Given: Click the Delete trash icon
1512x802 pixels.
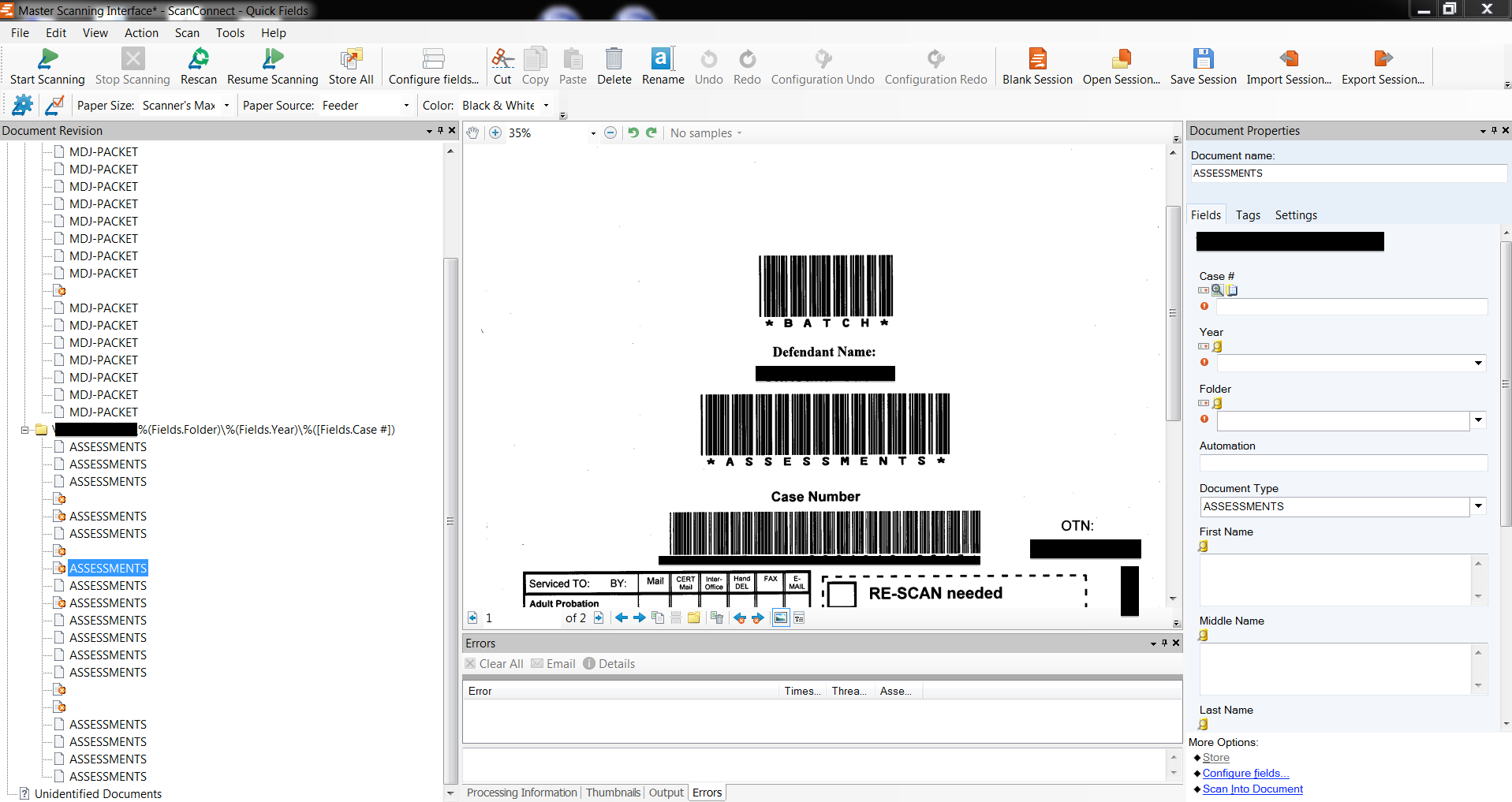Looking at the screenshot, I should pyautogui.click(x=614, y=59).
